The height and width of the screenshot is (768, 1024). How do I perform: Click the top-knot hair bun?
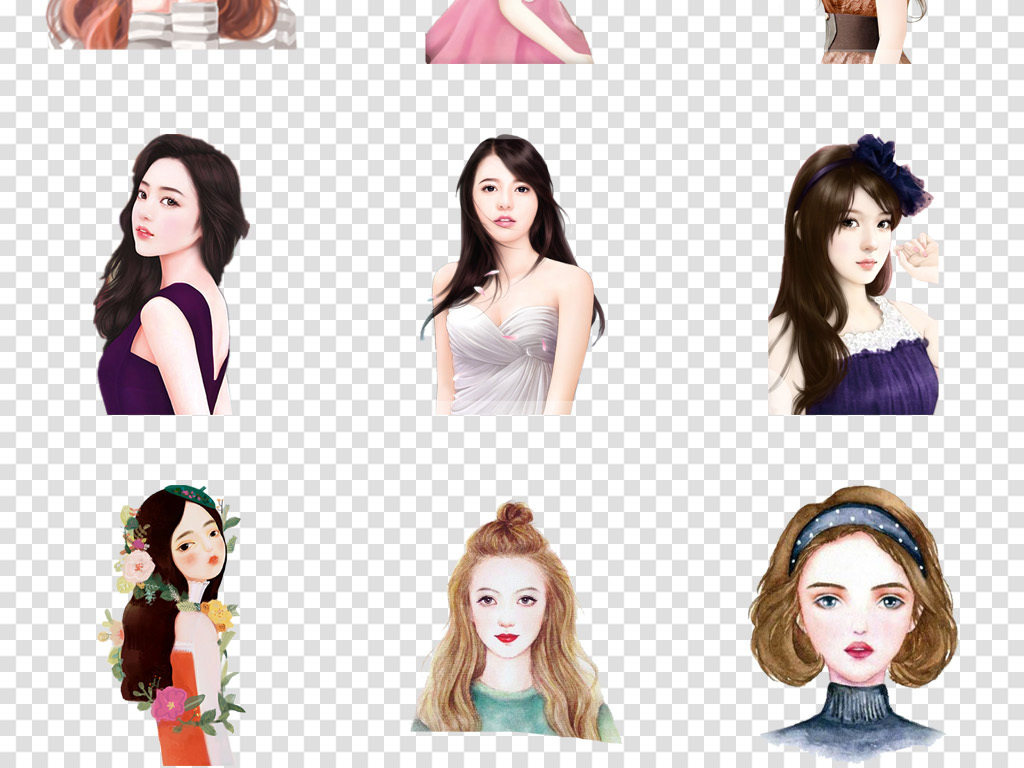pos(514,517)
